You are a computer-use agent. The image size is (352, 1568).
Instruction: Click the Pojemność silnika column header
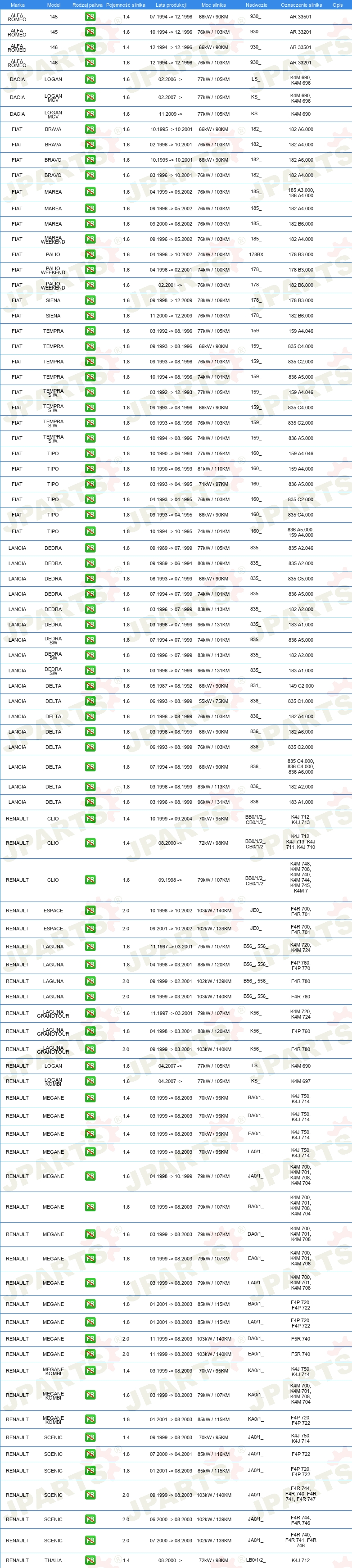tap(126, 5)
